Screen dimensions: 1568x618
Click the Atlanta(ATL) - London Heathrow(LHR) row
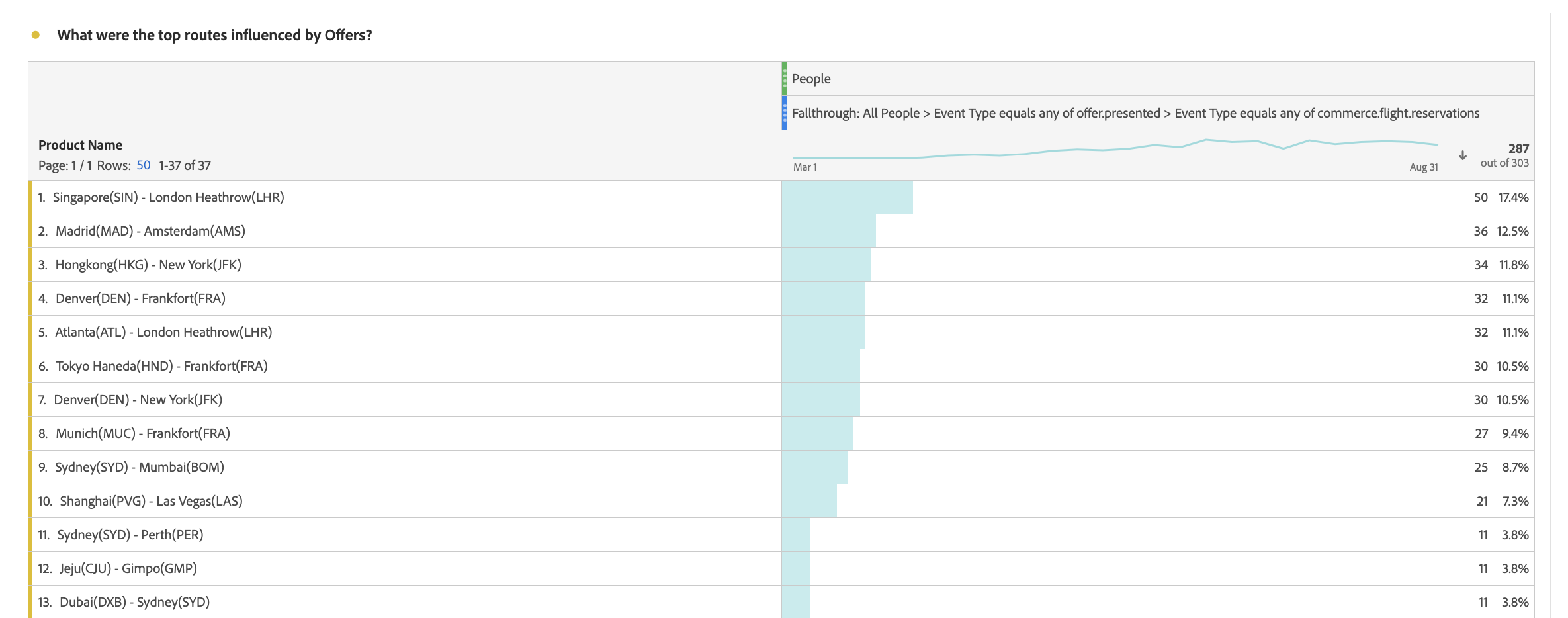click(x=781, y=332)
